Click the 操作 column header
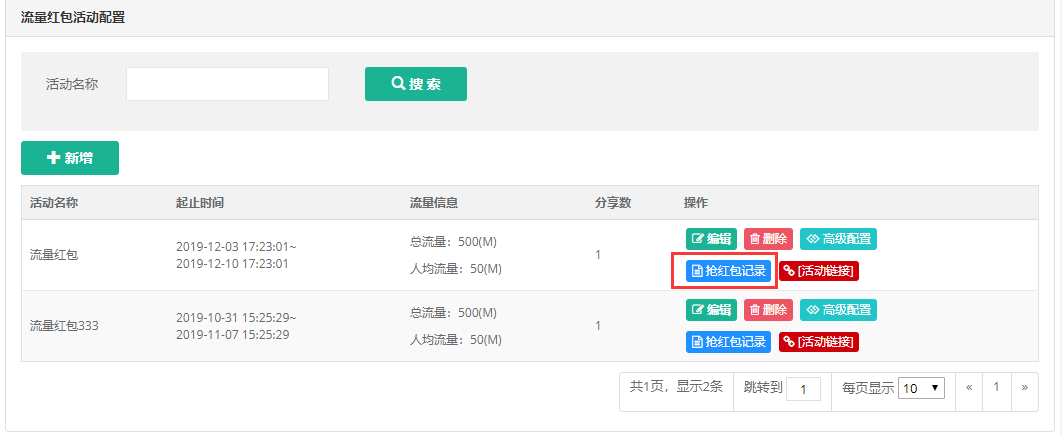 [696, 203]
